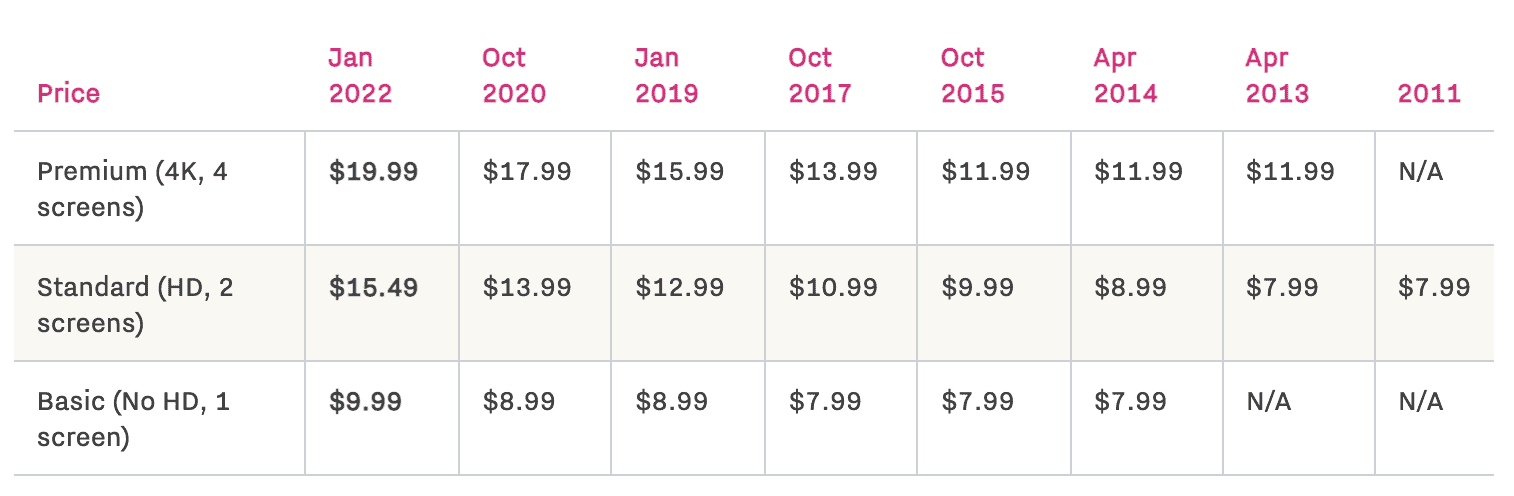1514x496 pixels.
Task: Click the Apr 2014 column header
Action: click(1125, 76)
